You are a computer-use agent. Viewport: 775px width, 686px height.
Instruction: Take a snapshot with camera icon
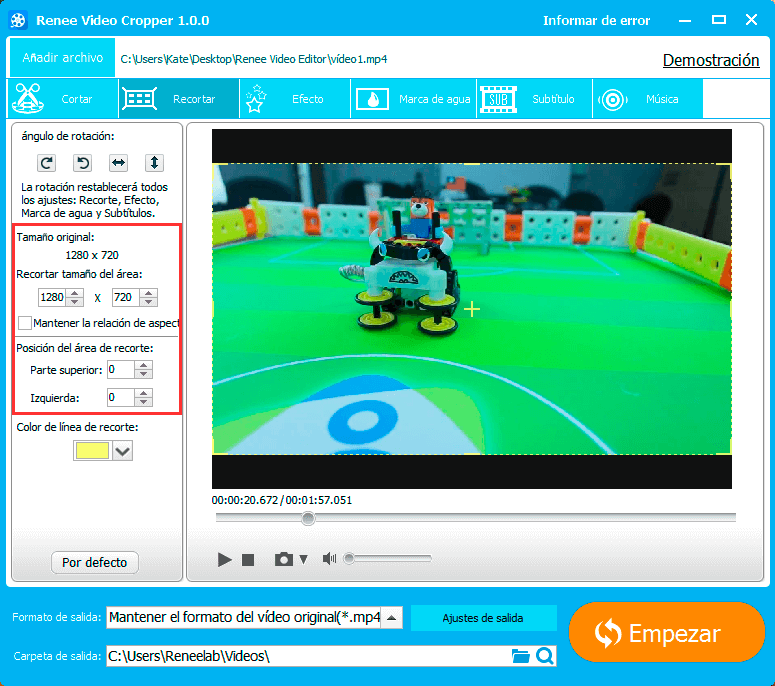(x=284, y=559)
